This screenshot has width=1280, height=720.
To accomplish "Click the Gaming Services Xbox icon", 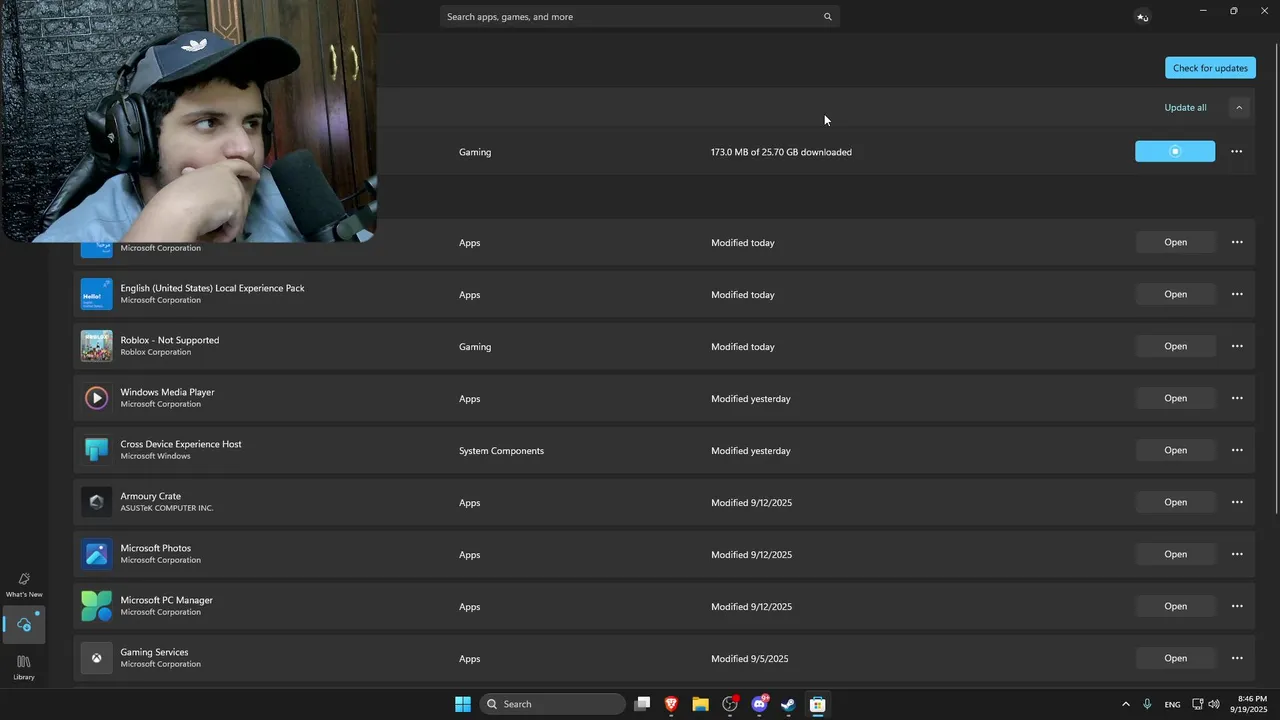I will click(x=97, y=658).
